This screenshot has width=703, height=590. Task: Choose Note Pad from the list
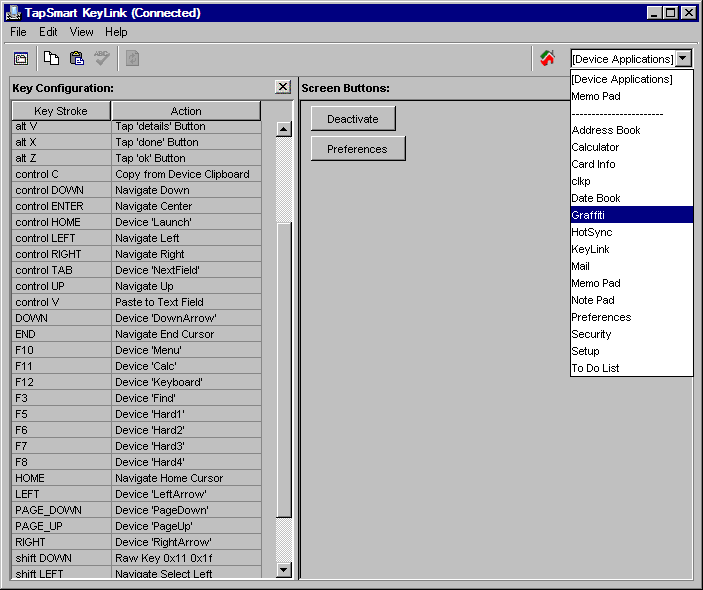click(x=632, y=300)
